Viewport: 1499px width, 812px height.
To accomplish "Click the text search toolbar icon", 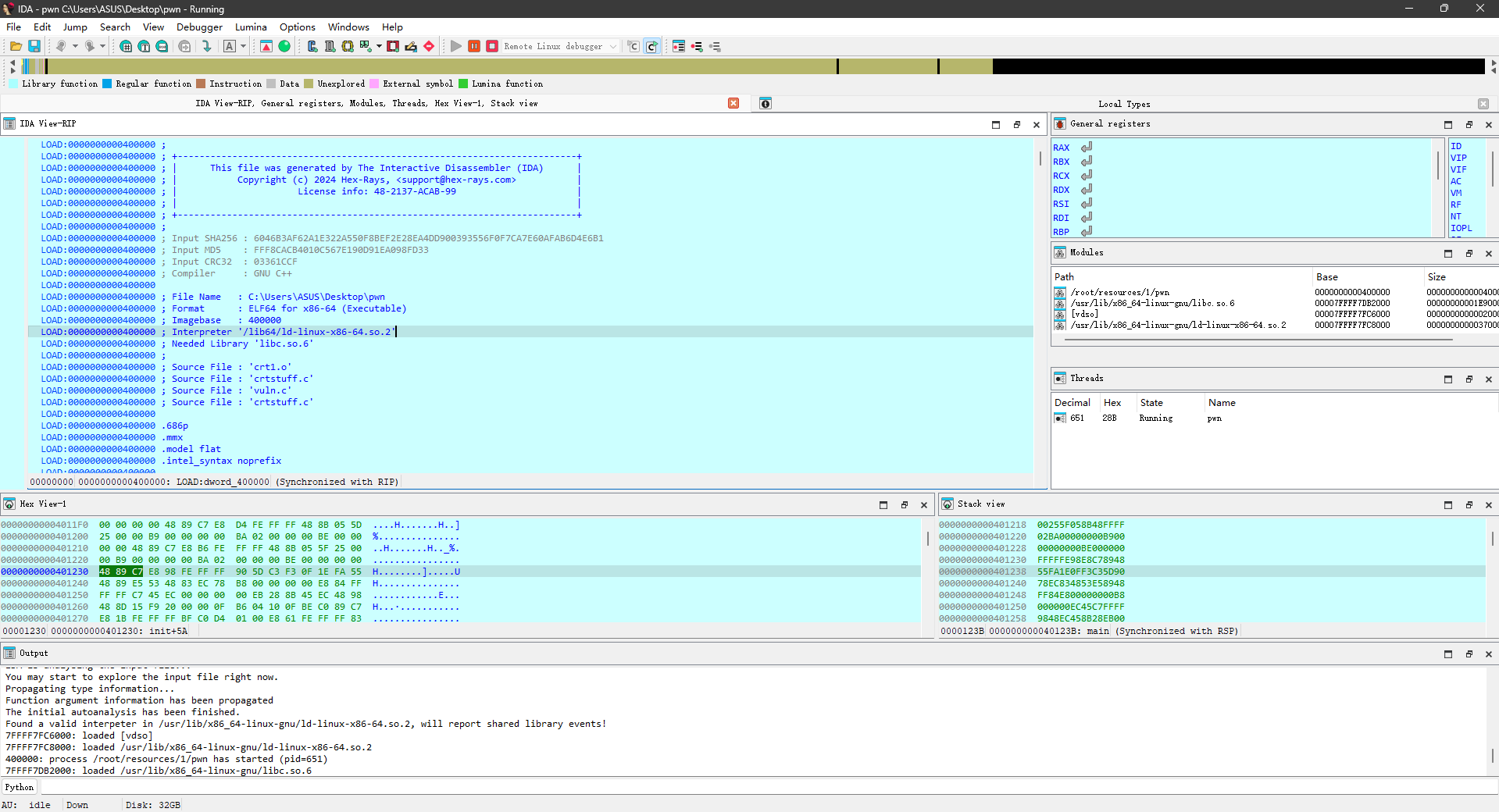I will coord(144,47).
